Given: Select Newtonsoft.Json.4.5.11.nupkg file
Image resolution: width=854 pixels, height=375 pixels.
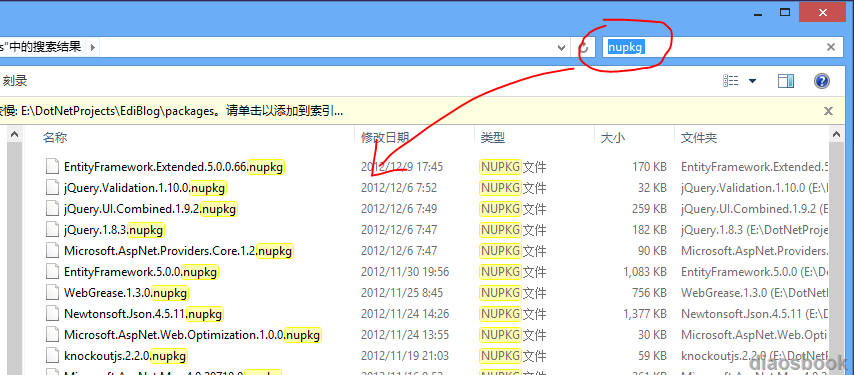Looking at the screenshot, I should point(143,314).
